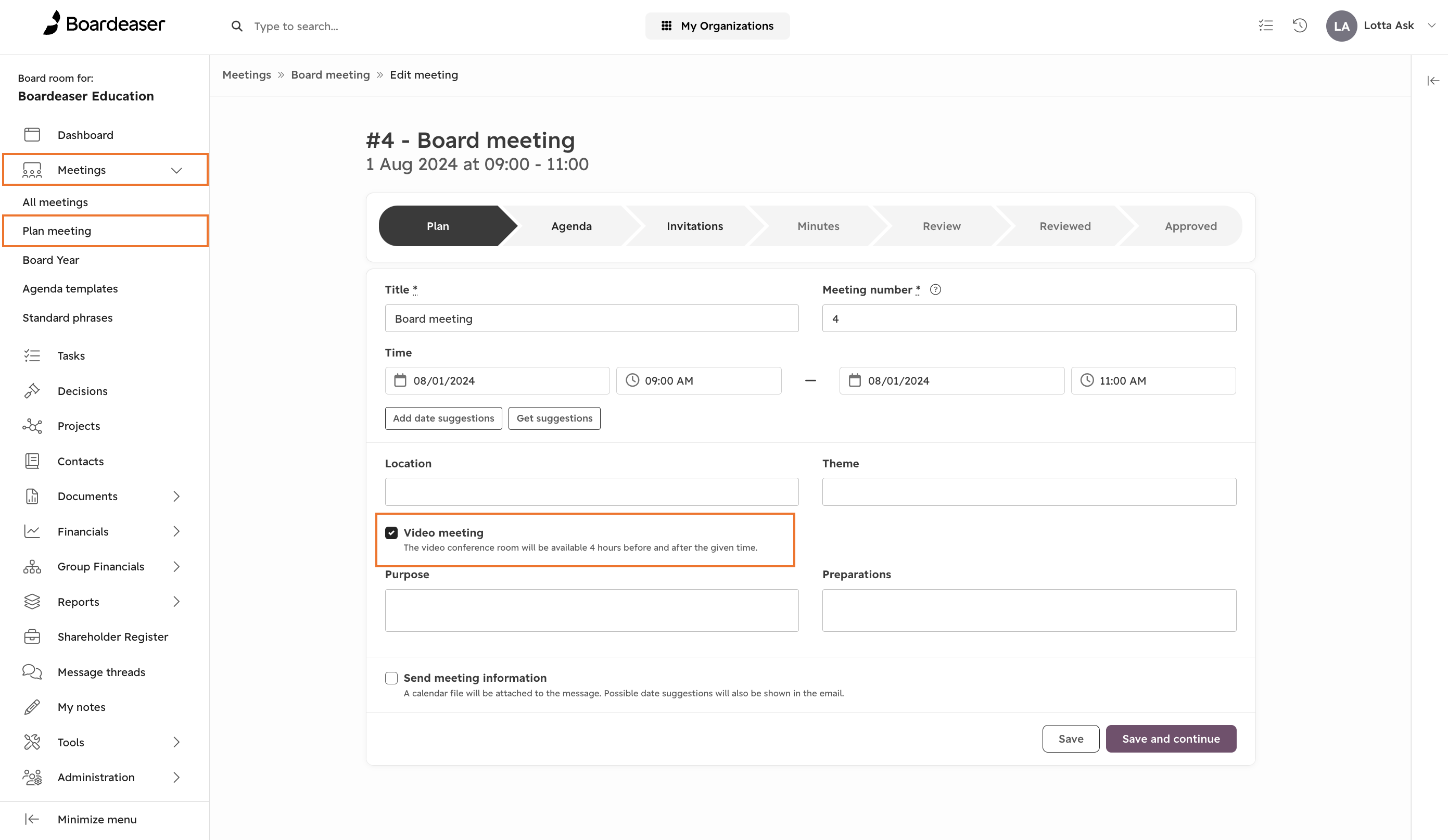Image resolution: width=1448 pixels, height=840 pixels.
Task: Click the My notes pencil icon
Action: click(x=32, y=707)
